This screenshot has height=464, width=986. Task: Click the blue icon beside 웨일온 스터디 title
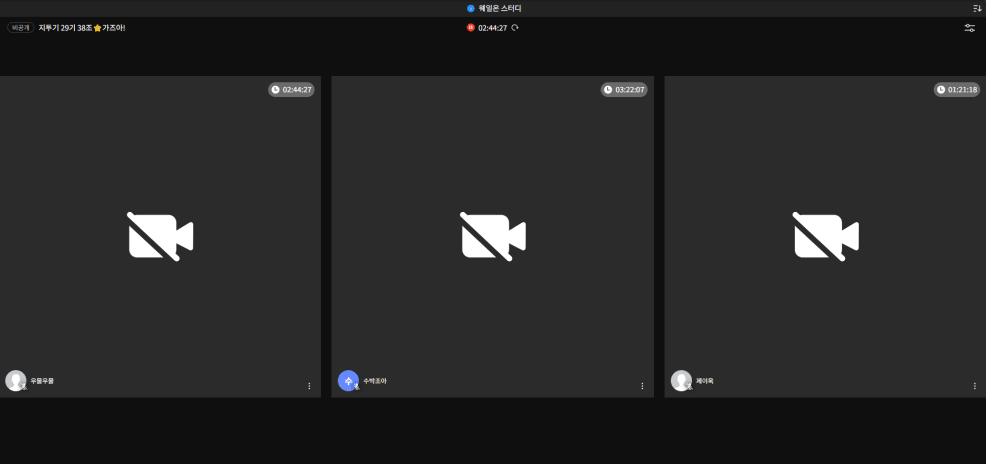click(x=470, y=9)
